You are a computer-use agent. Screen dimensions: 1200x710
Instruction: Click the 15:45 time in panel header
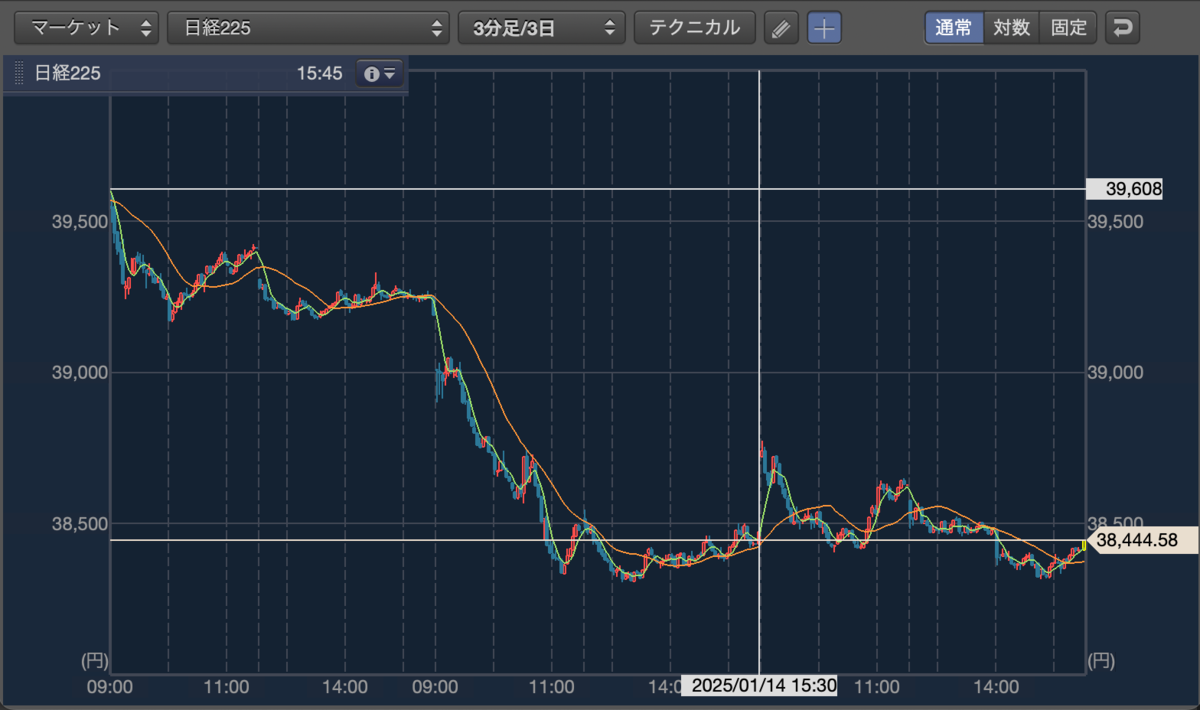320,74
